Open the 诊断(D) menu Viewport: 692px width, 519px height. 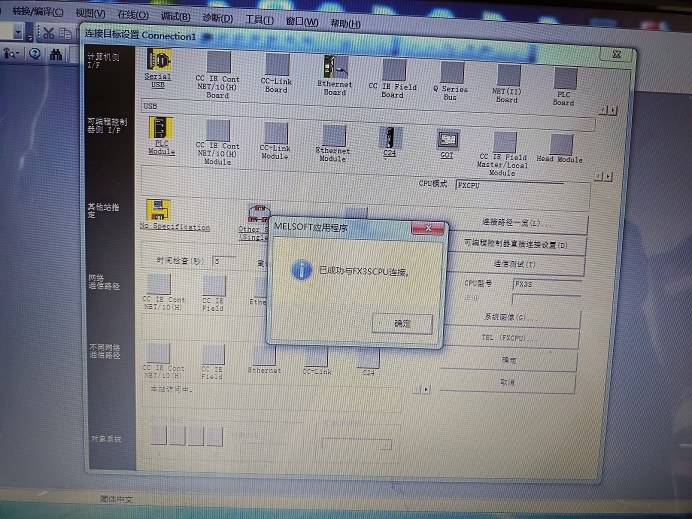coord(218,18)
